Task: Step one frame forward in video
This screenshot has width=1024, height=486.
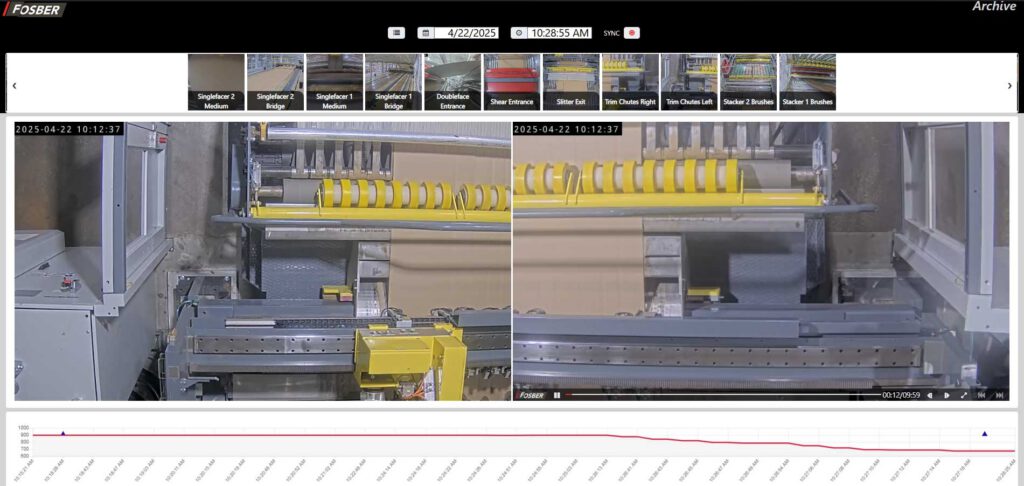Action: click(947, 395)
